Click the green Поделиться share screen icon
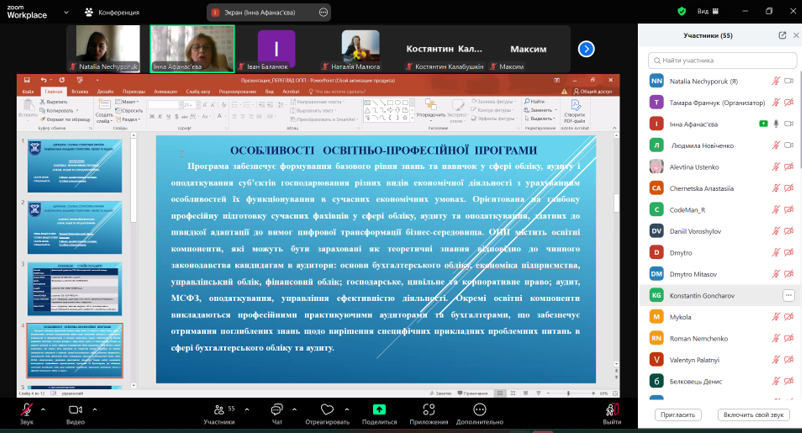The image size is (802, 433). 379,409
